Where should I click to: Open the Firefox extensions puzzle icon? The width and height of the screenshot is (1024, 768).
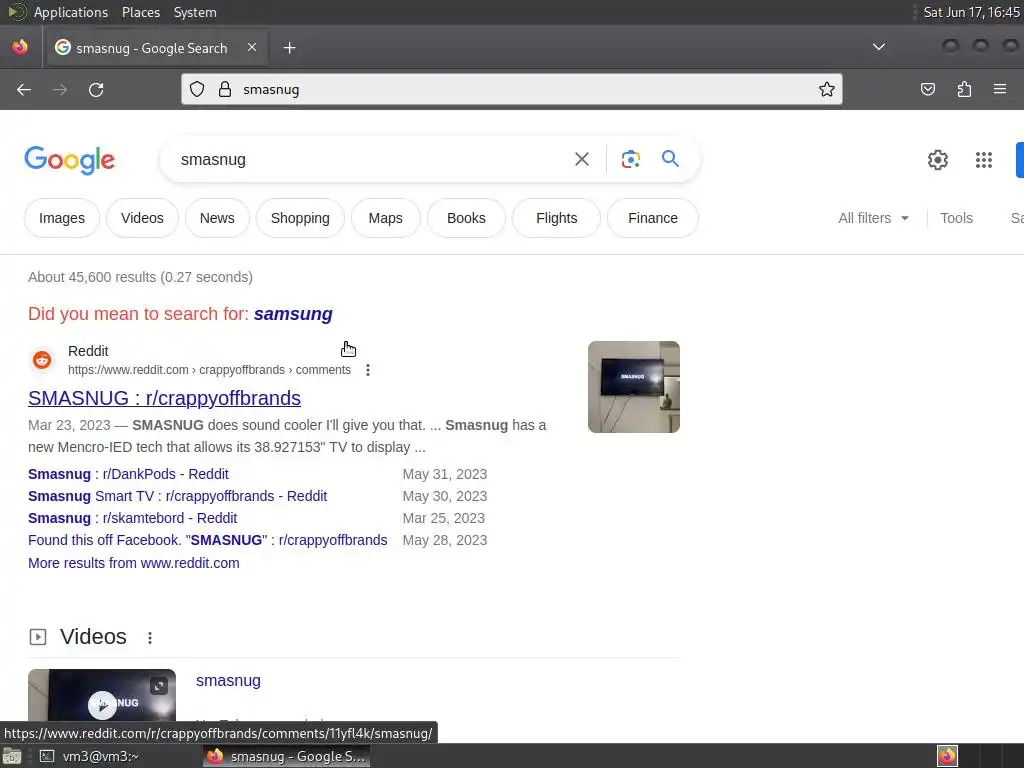(x=964, y=89)
